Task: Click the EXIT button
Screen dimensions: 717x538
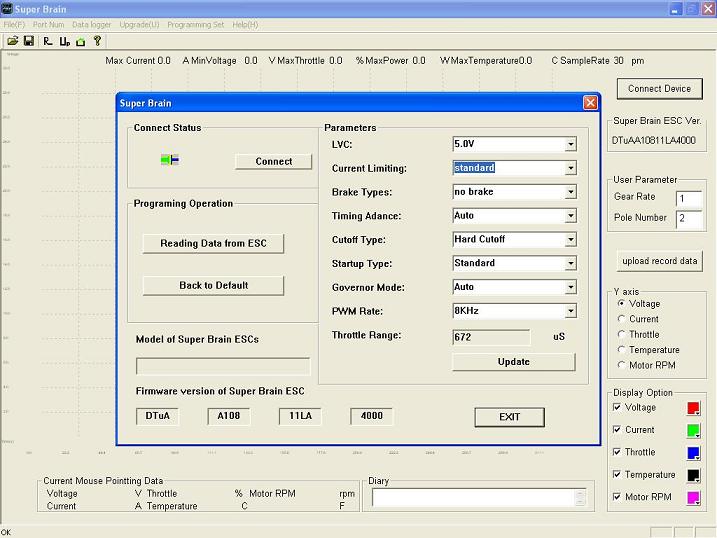Action: click(x=509, y=417)
